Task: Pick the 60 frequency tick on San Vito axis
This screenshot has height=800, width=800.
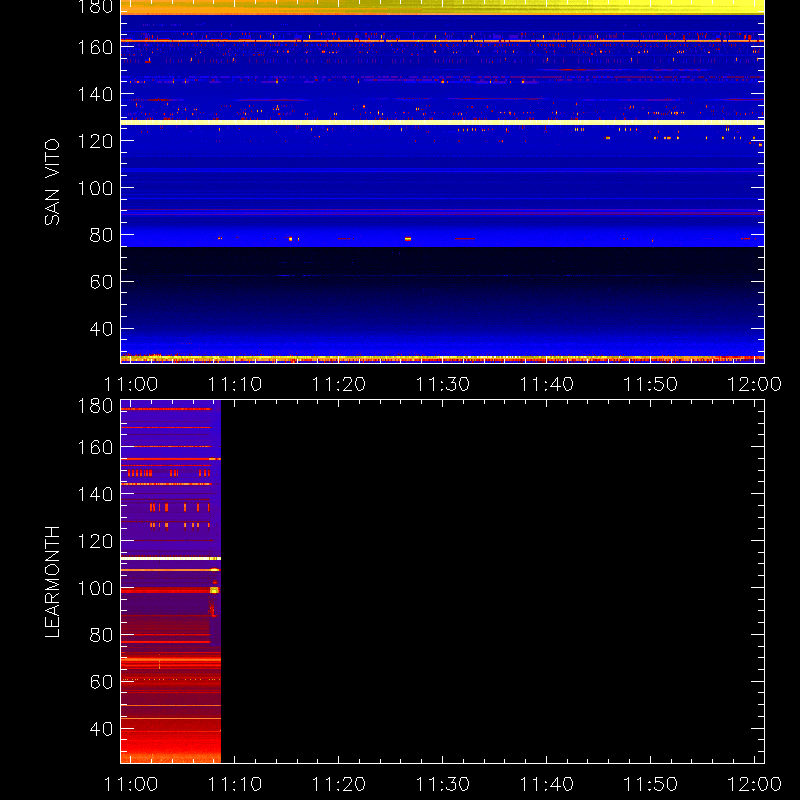Action: point(101,282)
